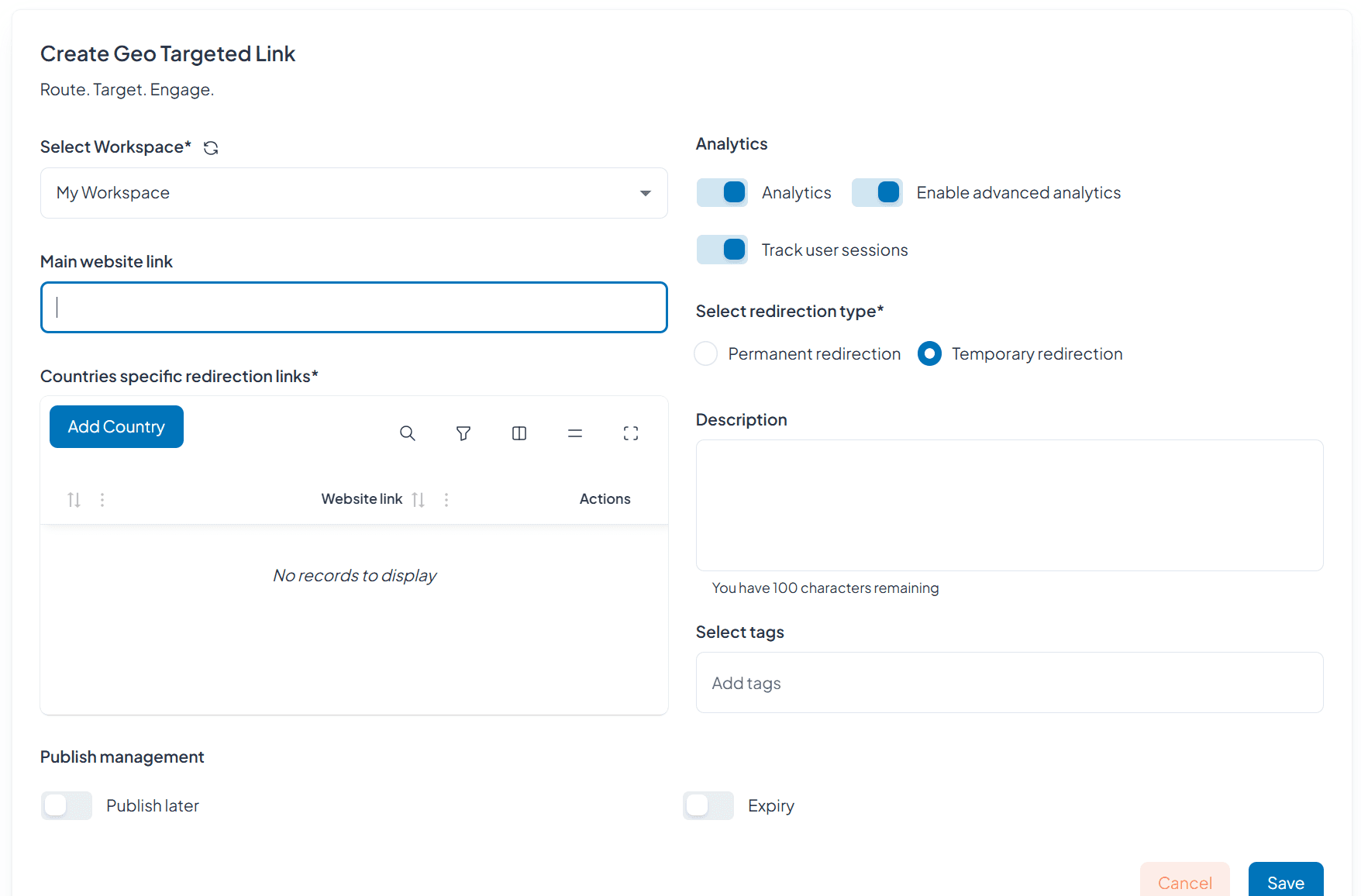Toggle Enable advanced analytics switch
The height and width of the screenshot is (896, 1361).
(x=877, y=192)
